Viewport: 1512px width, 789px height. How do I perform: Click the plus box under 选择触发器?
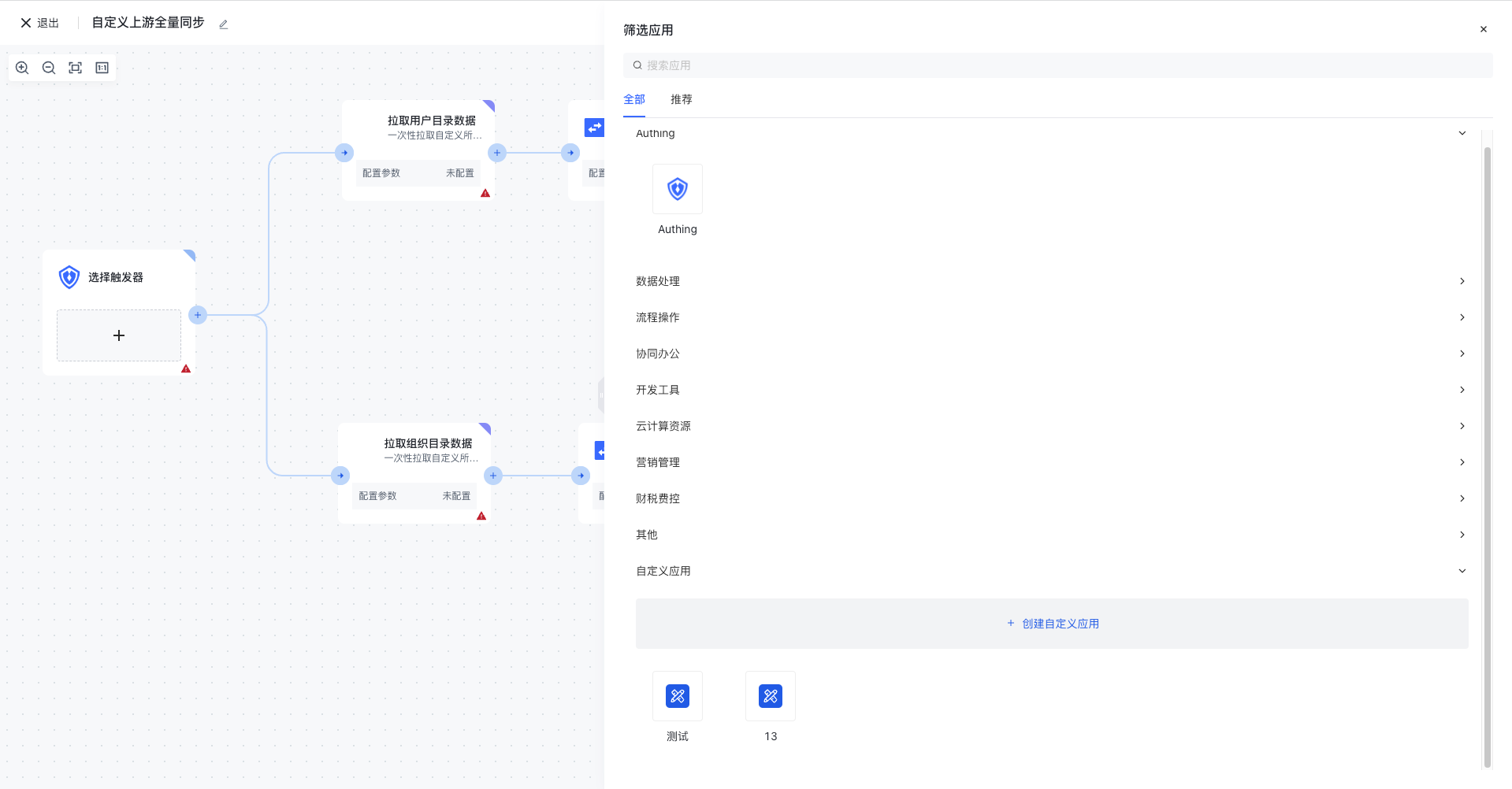tap(119, 335)
